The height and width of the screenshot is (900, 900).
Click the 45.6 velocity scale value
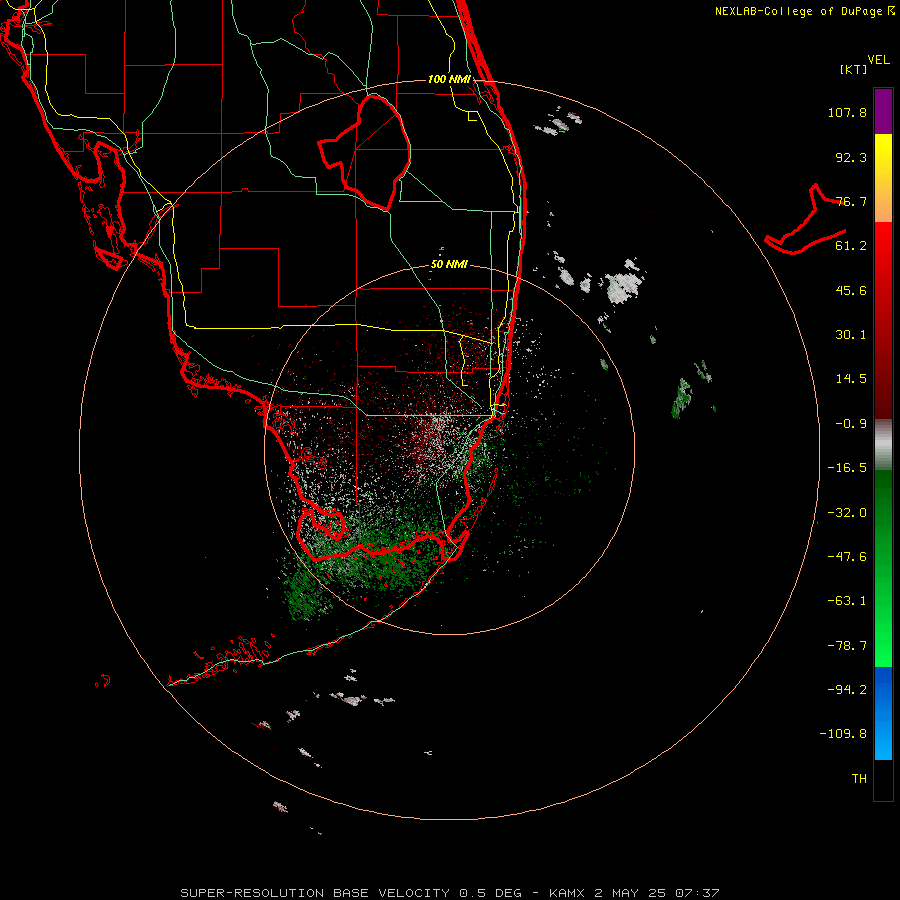coord(851,290)
